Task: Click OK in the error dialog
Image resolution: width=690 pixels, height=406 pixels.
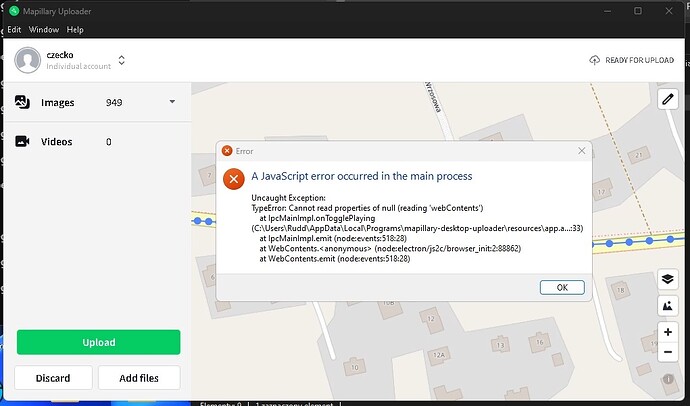Action: (x=562, y=287)
